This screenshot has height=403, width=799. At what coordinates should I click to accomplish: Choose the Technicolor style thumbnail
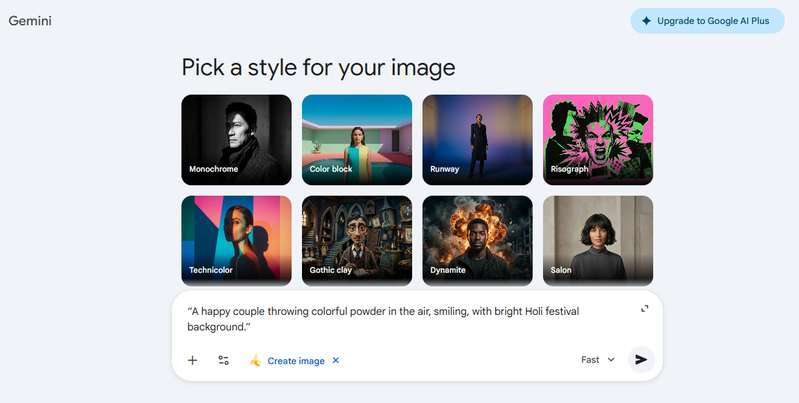point(236,240)
